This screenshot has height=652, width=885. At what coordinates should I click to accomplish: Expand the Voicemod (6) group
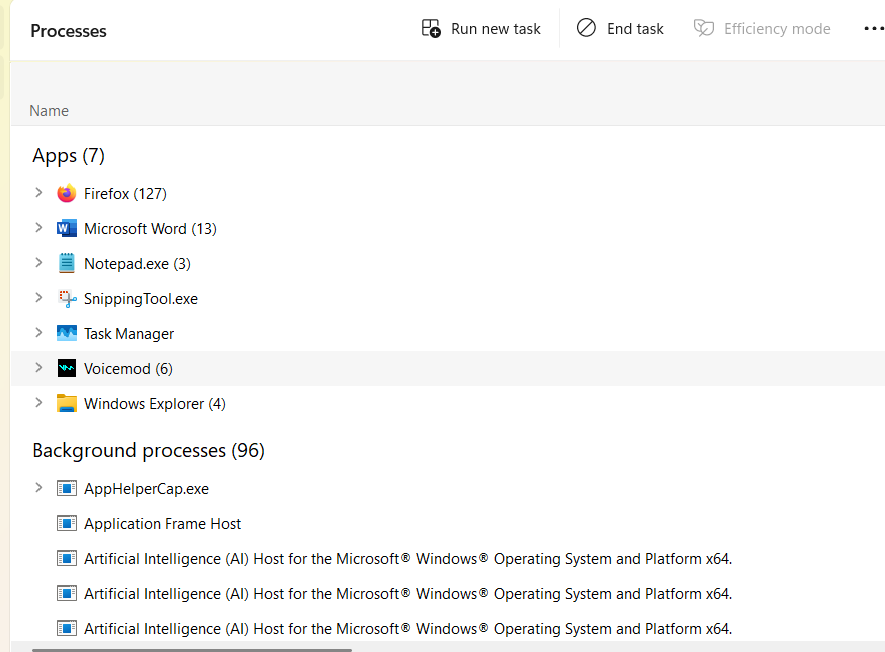(x=38, y=367)
